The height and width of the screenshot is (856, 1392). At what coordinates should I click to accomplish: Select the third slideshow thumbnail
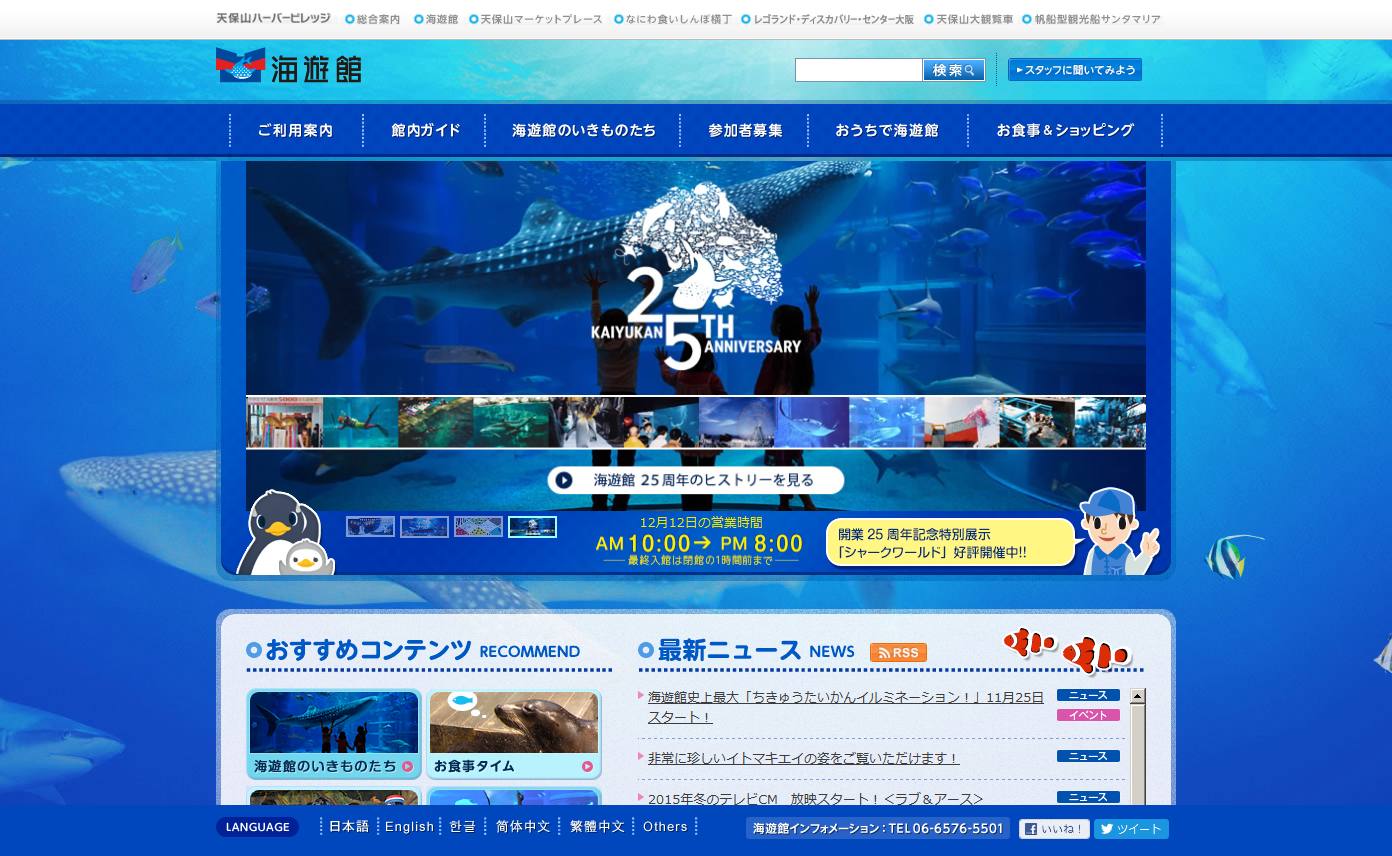(x=478, y=527)
